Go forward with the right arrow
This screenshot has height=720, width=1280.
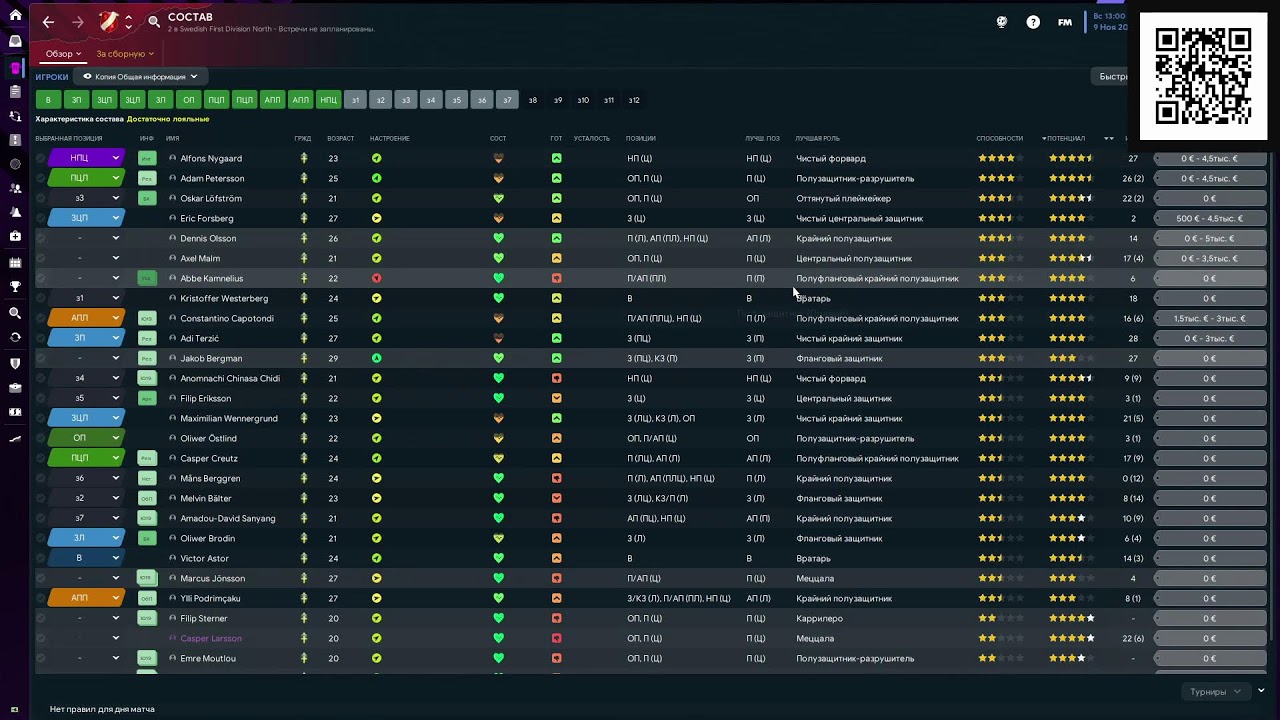78,22
